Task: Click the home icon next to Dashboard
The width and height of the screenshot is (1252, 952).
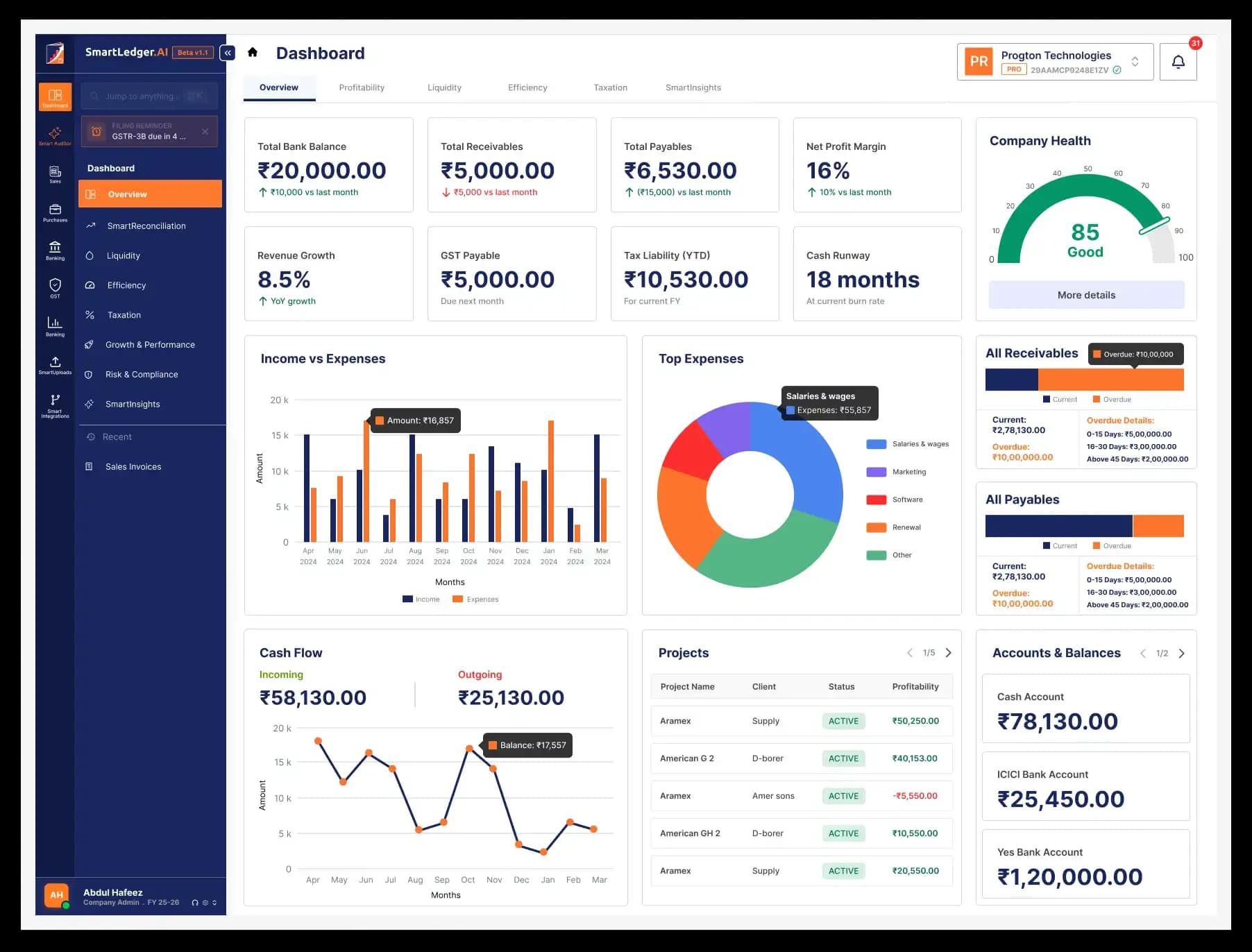Action: (253, 52)
